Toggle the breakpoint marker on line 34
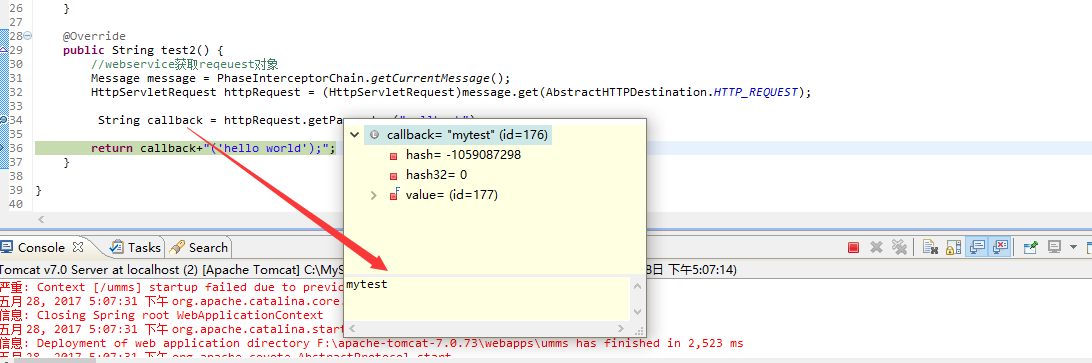The width and height of the screenshot is (1092, 363). point(3,121)
